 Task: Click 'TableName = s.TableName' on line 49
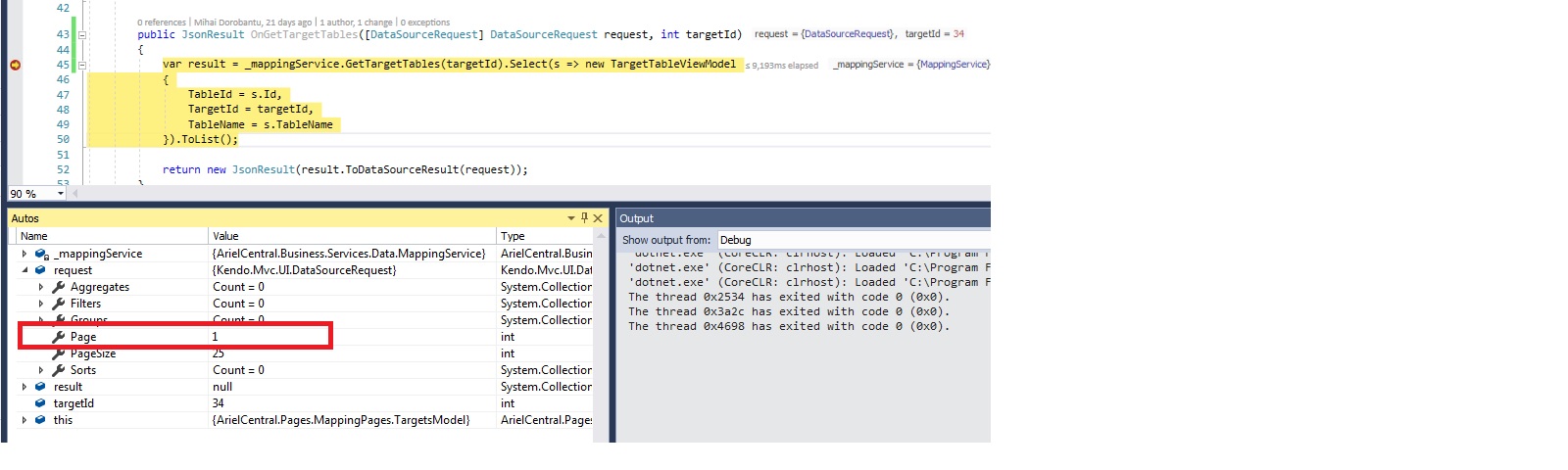click(x=261, y=124)
